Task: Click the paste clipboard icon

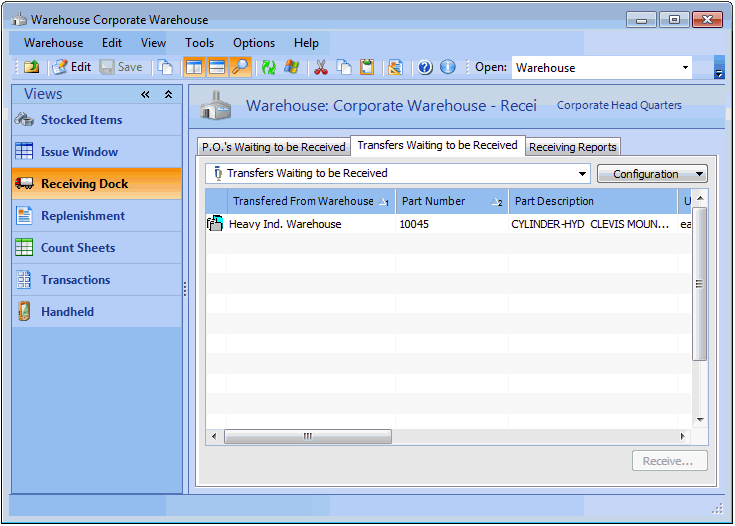Action: click(367, 68)
